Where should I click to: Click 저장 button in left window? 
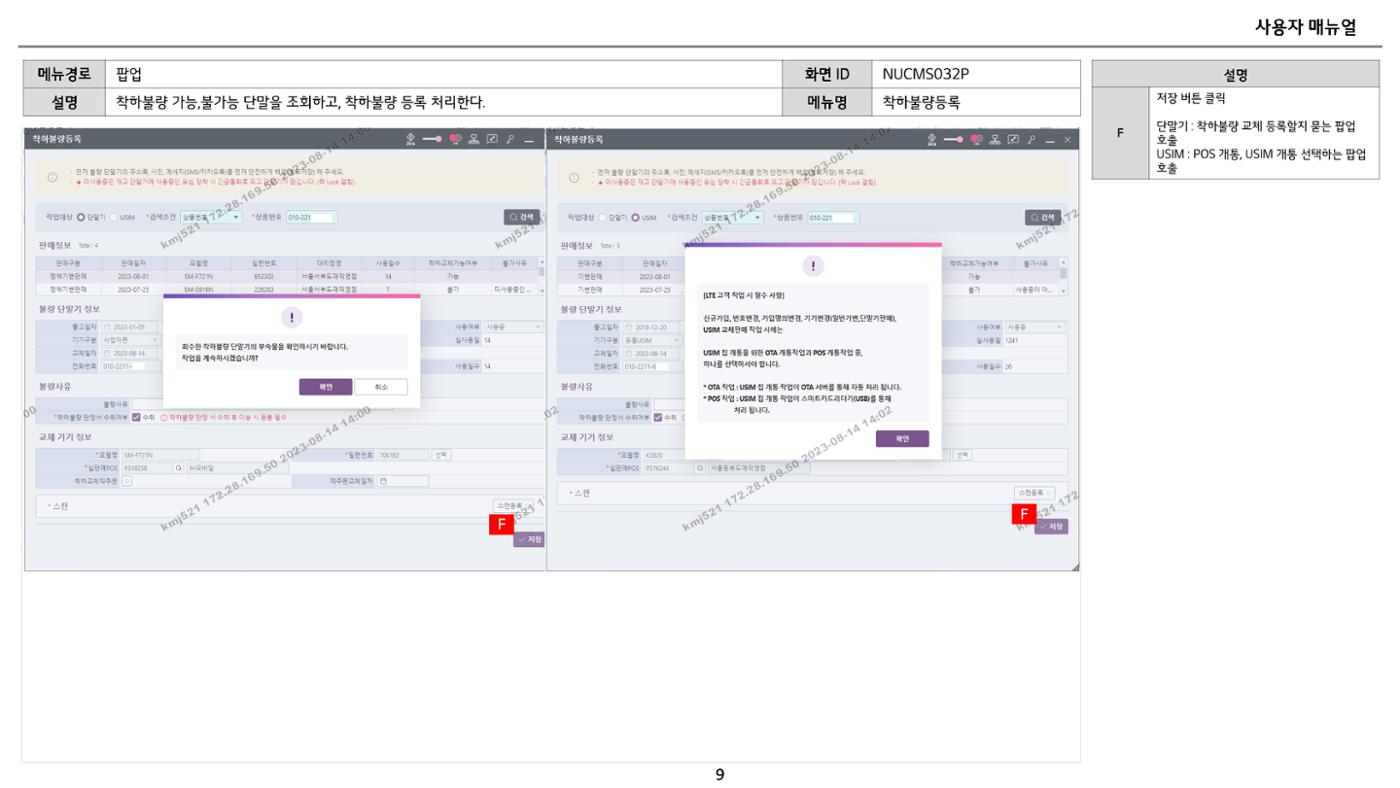click(x=529, y=539)
